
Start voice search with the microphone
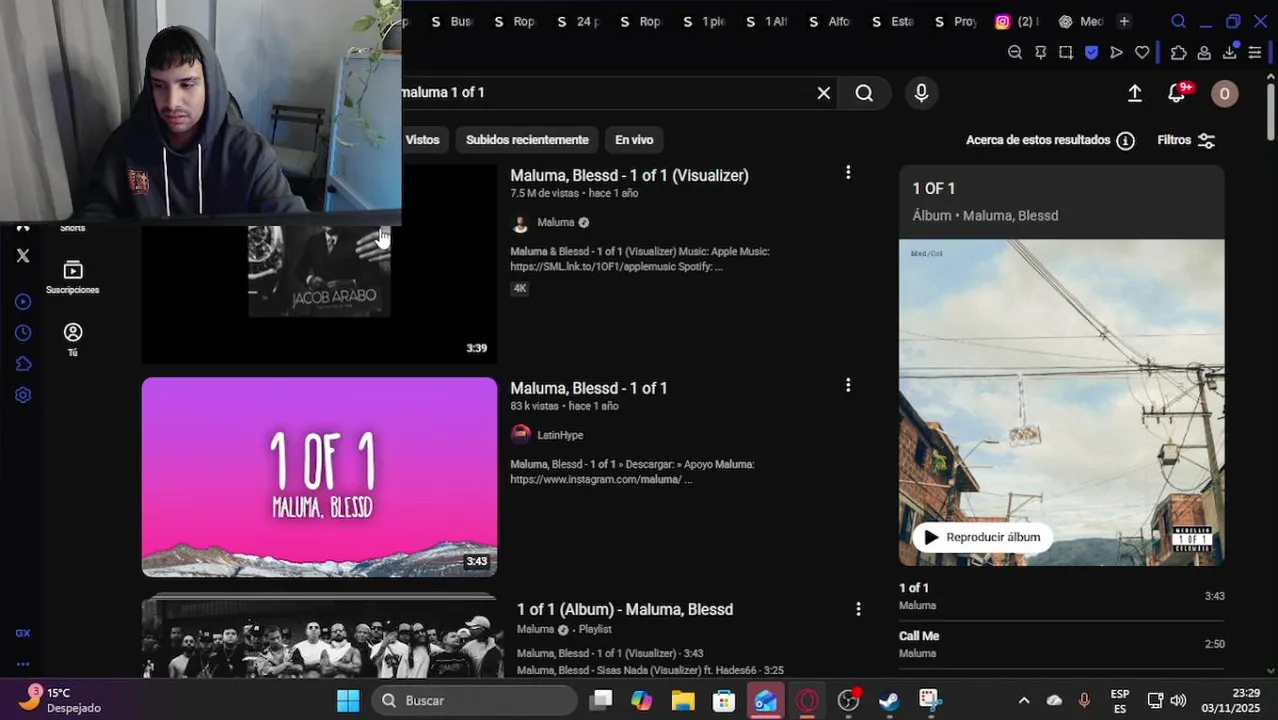coord(921,93)
